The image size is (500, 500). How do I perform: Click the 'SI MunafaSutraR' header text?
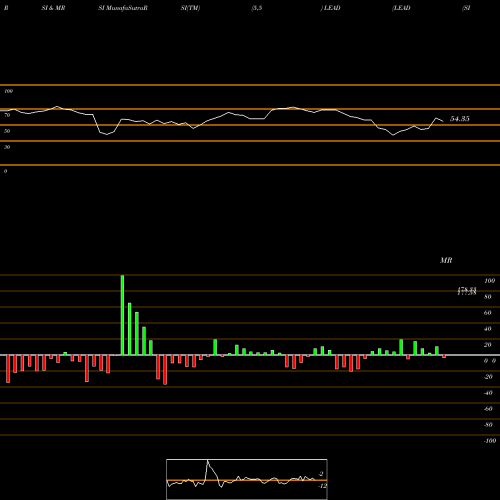[x=123, y=8]
